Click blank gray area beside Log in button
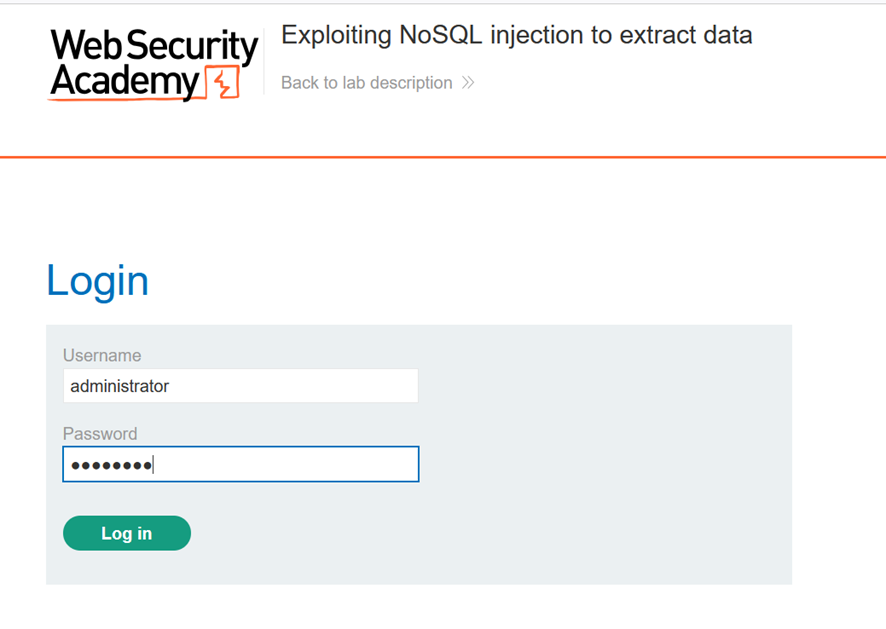Screen dimensions: 886x629 pyautogui.click(x=452, y=533)
